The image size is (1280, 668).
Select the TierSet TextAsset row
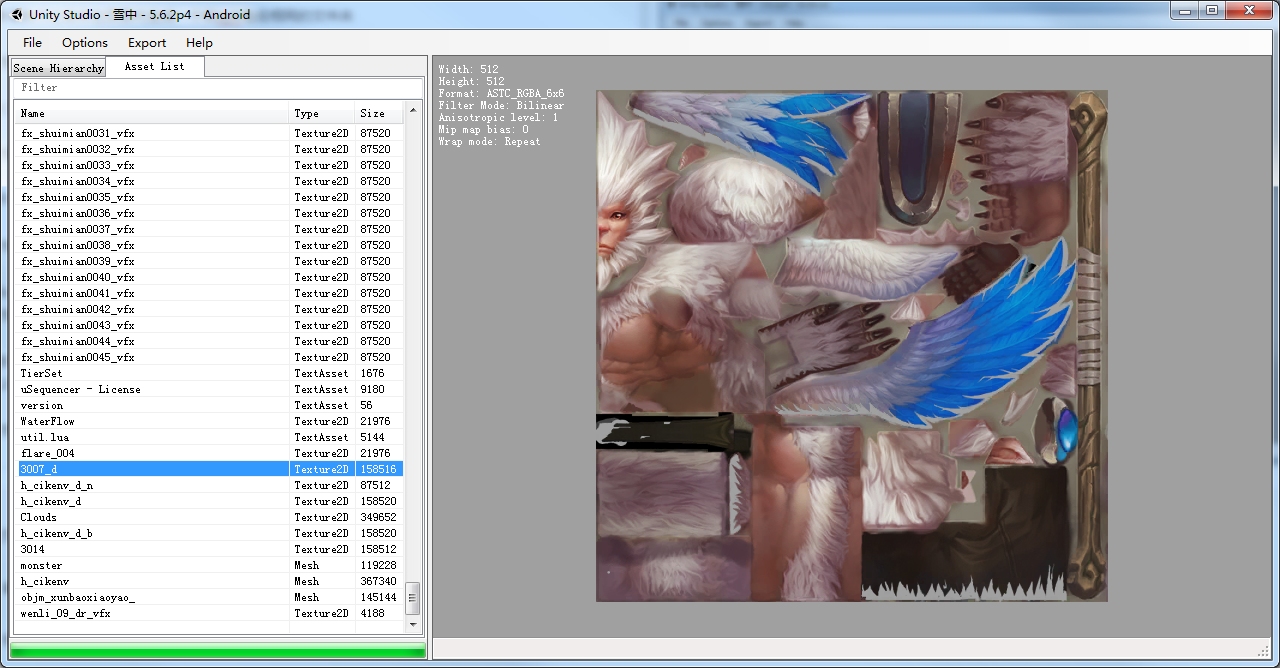click(x=210, y=373)
